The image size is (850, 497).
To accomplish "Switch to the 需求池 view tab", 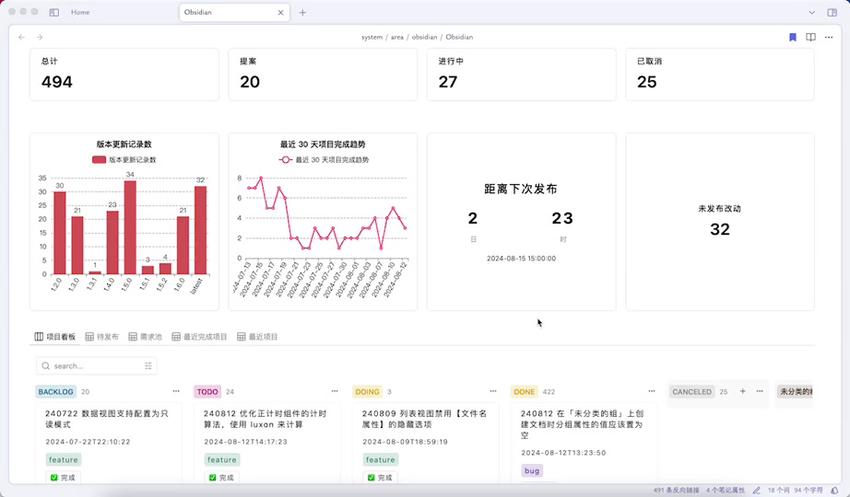I will 145,337.
